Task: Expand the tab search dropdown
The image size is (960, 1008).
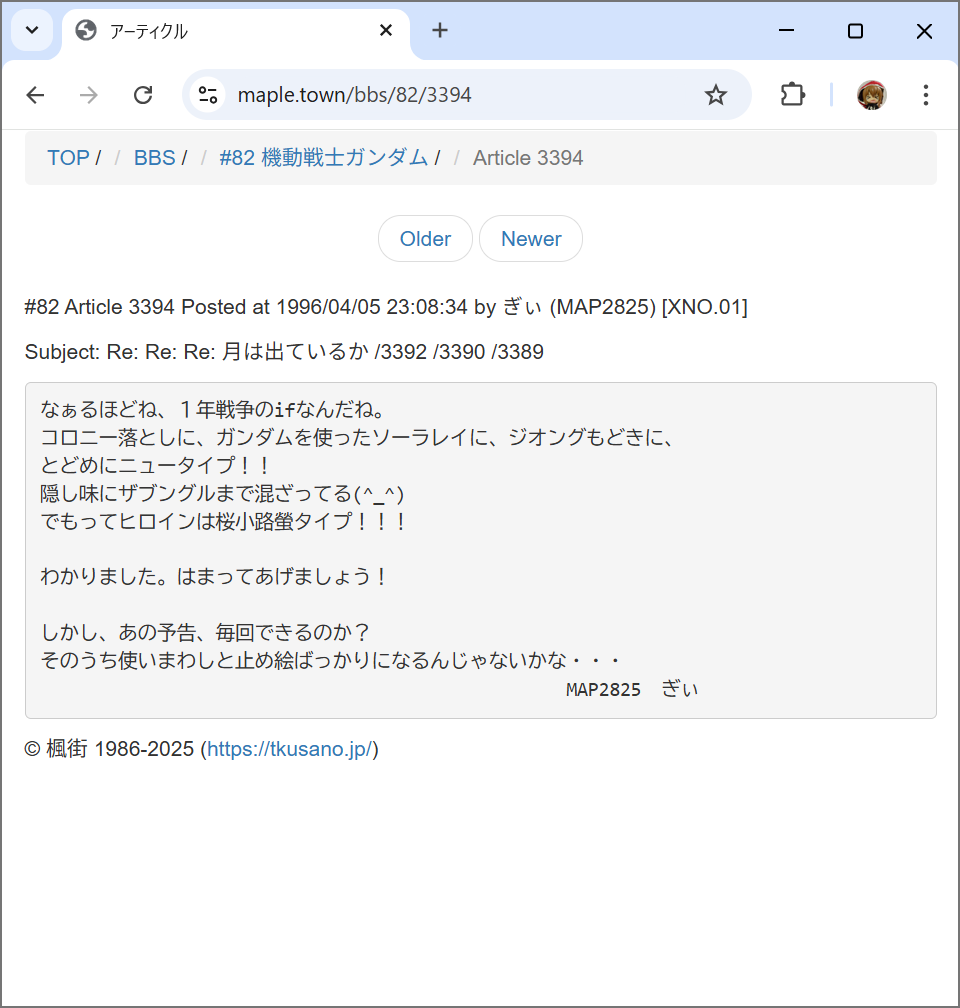Action: tap(32, 31)
